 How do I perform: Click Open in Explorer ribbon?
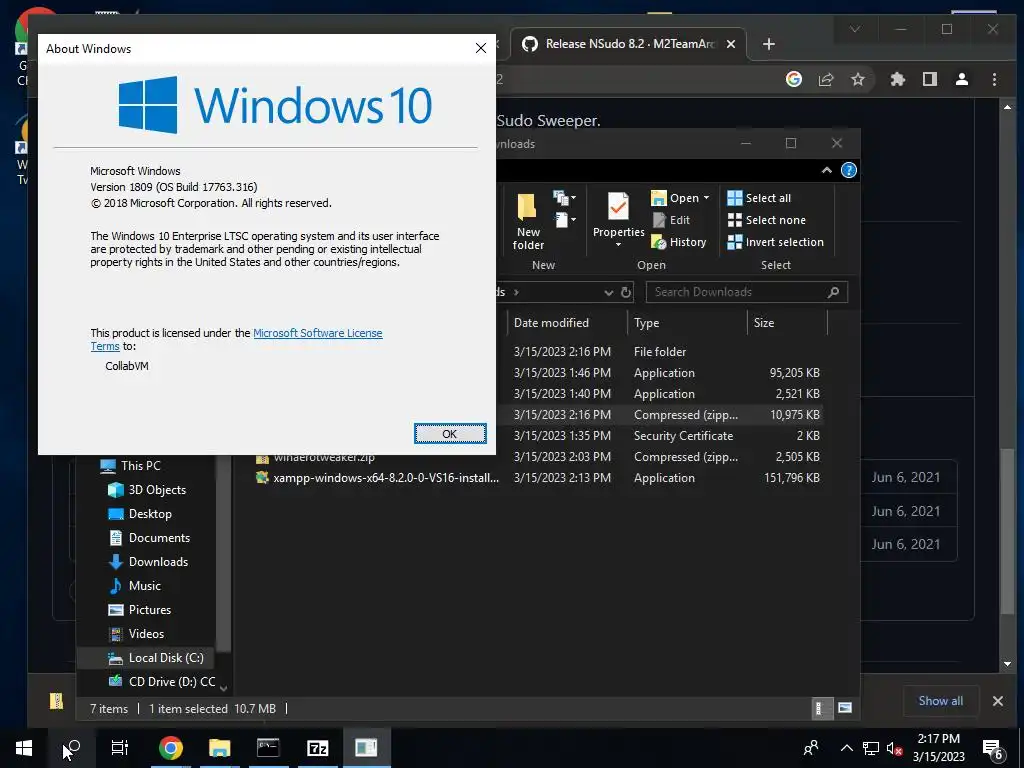coord(675,198)
